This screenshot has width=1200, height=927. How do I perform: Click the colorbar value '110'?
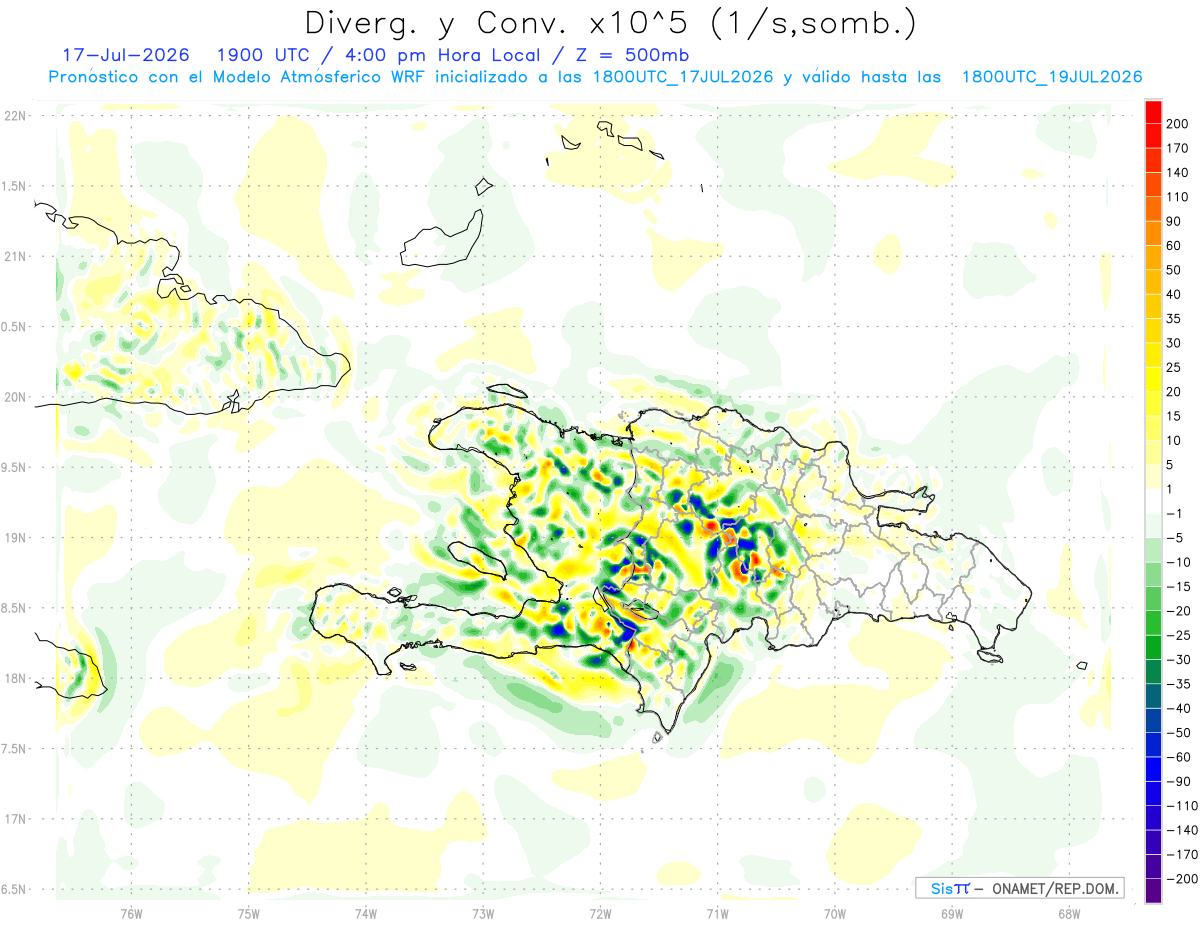point(1178,196)
